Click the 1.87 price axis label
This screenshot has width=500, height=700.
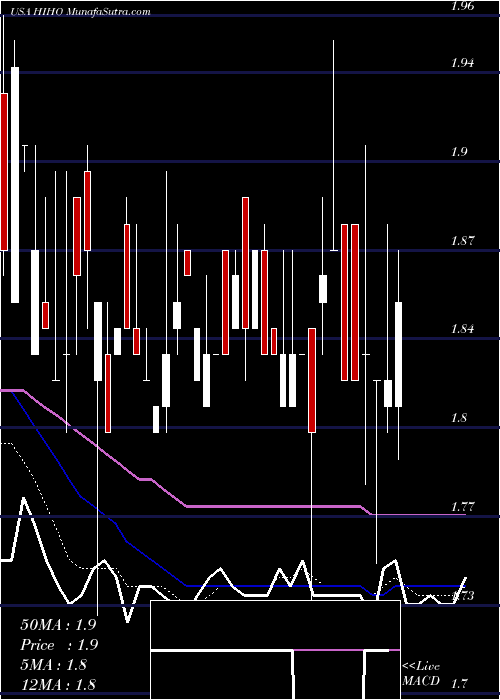click(x=464, y=241)
